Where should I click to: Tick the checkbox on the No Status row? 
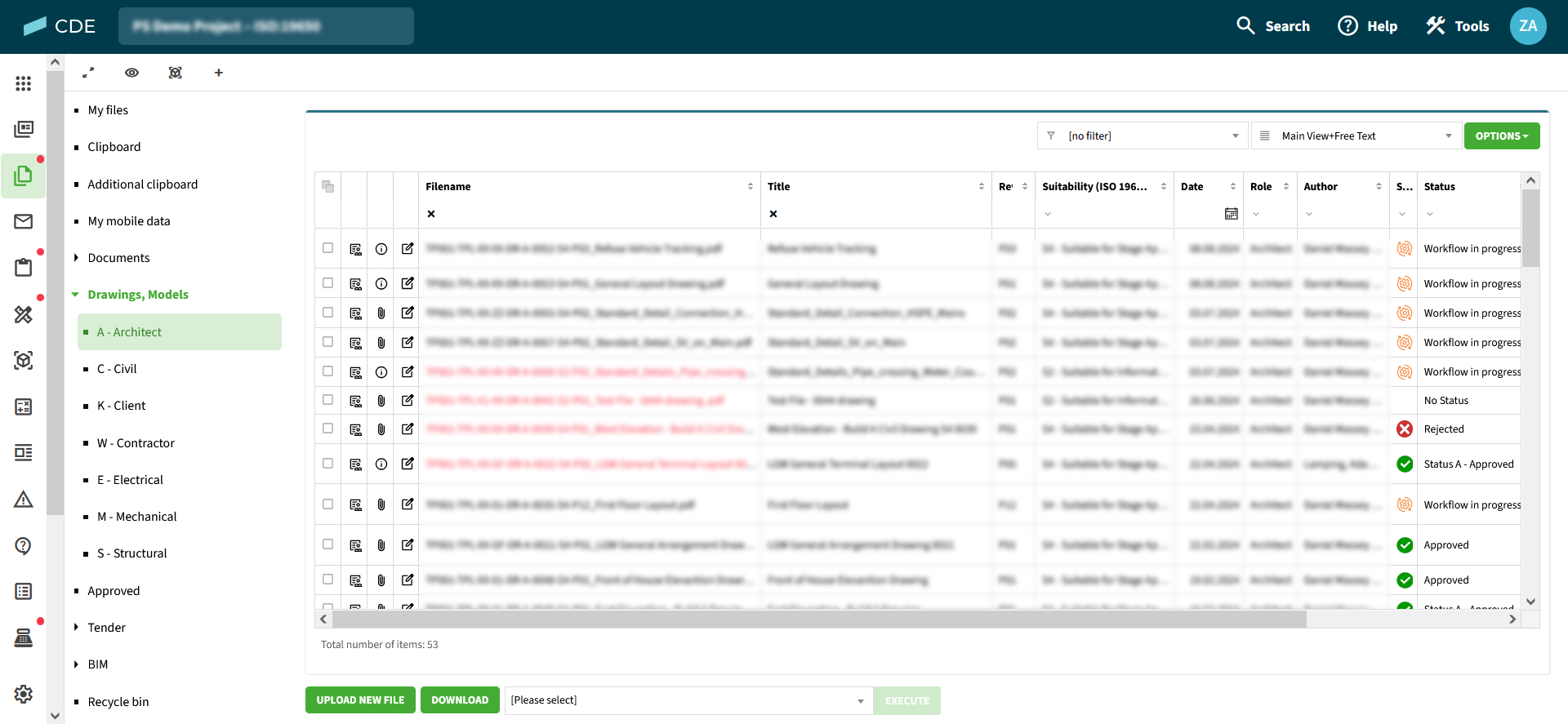[x=327, y=400]
